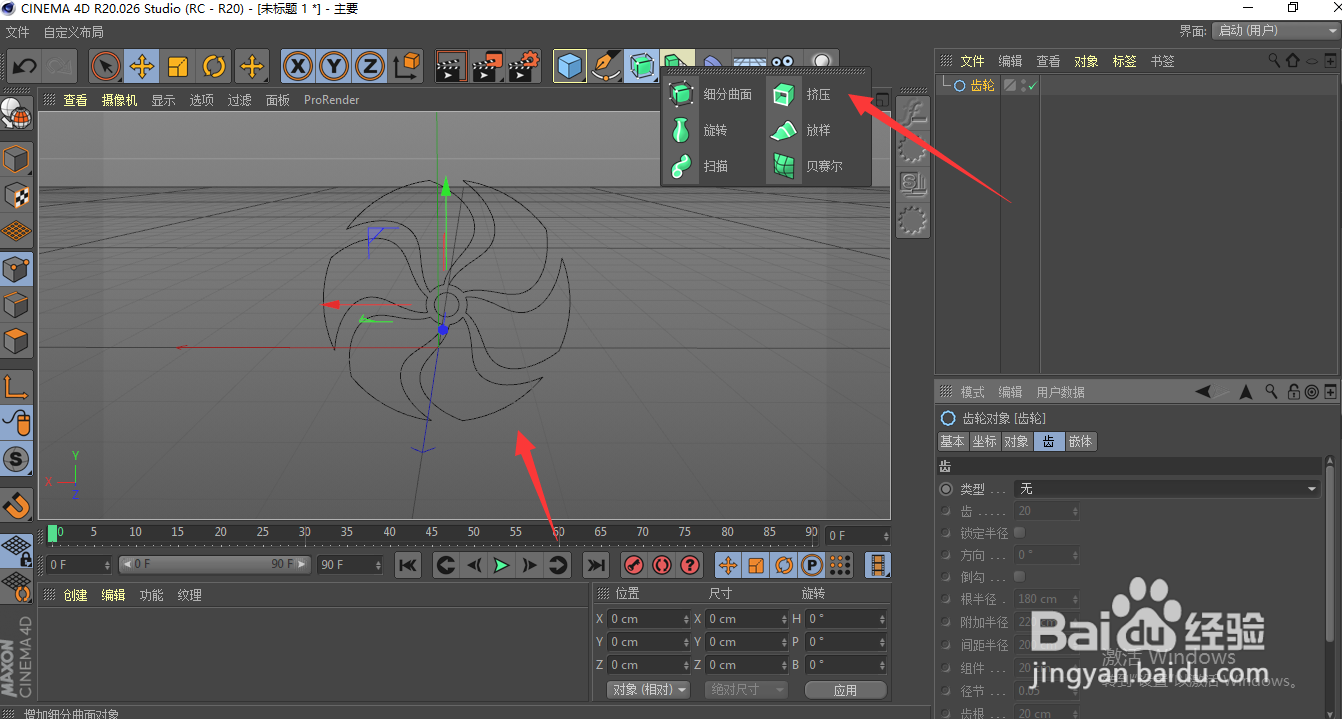Click the record active objects key icon
Viewport: 1342px width, 719px height.
point(633,565)
